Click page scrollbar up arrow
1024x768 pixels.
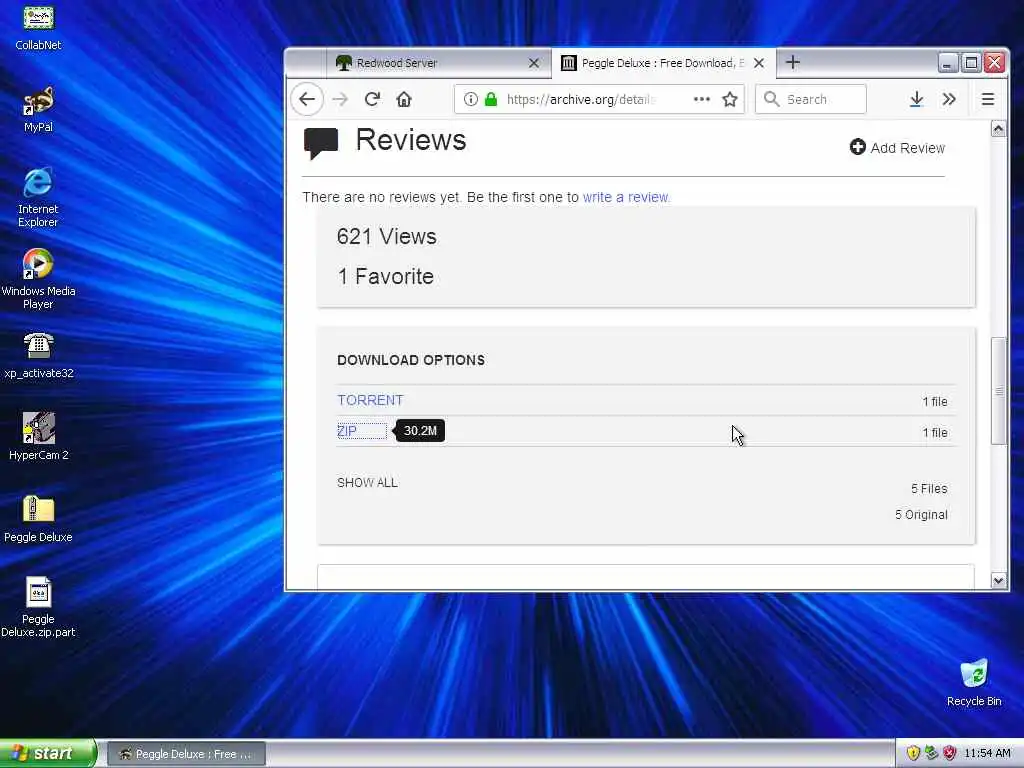pos(998,129)
